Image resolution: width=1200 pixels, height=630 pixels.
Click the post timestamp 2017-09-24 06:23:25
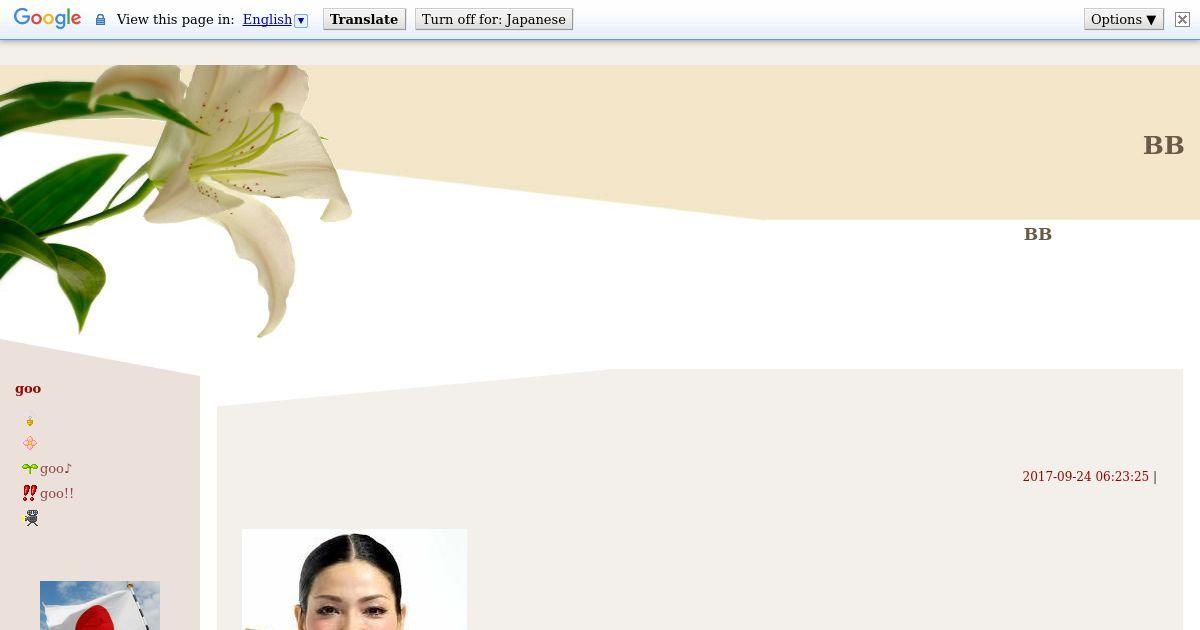1085,477
